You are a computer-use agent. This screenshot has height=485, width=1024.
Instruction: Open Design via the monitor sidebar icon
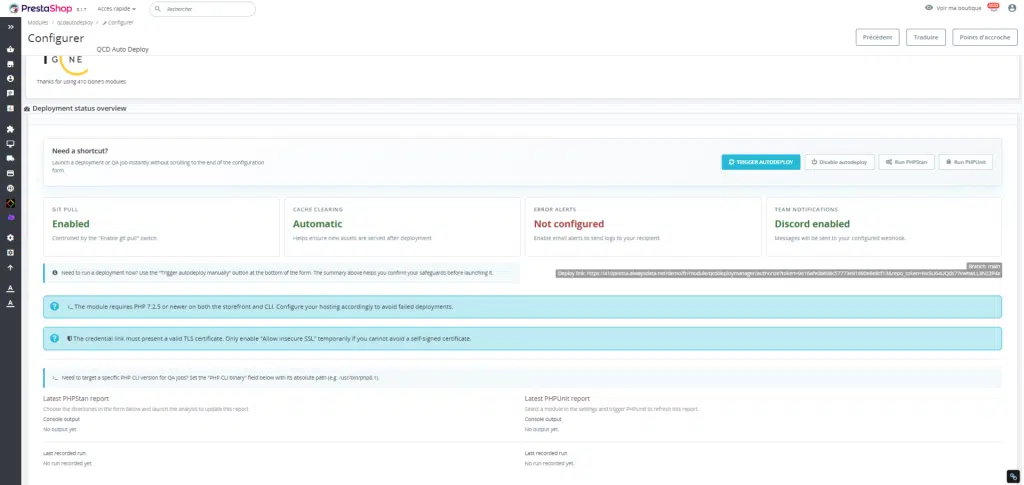[x=10, y=144]
